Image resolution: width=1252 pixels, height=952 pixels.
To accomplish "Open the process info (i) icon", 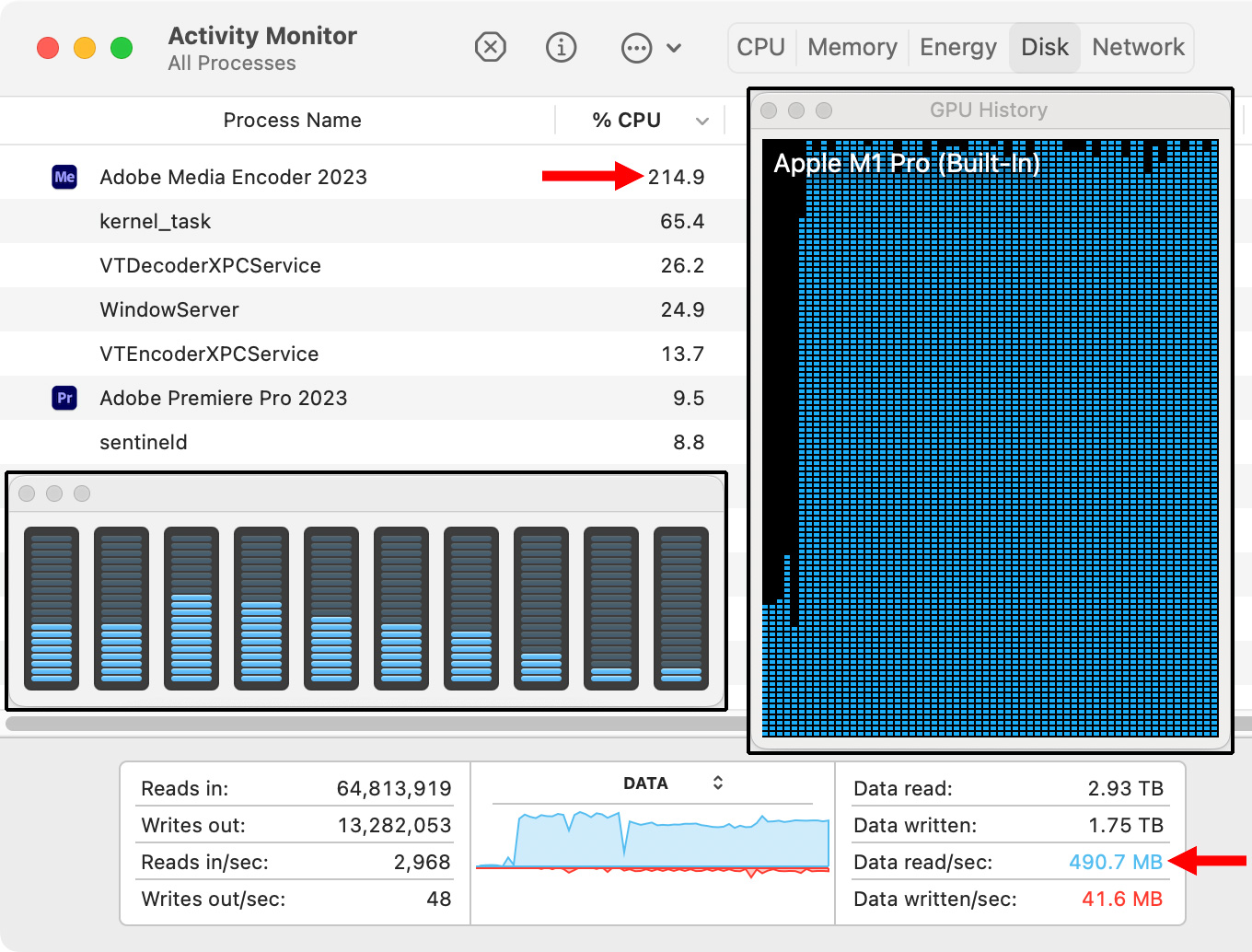I will (x=562, y=47).
